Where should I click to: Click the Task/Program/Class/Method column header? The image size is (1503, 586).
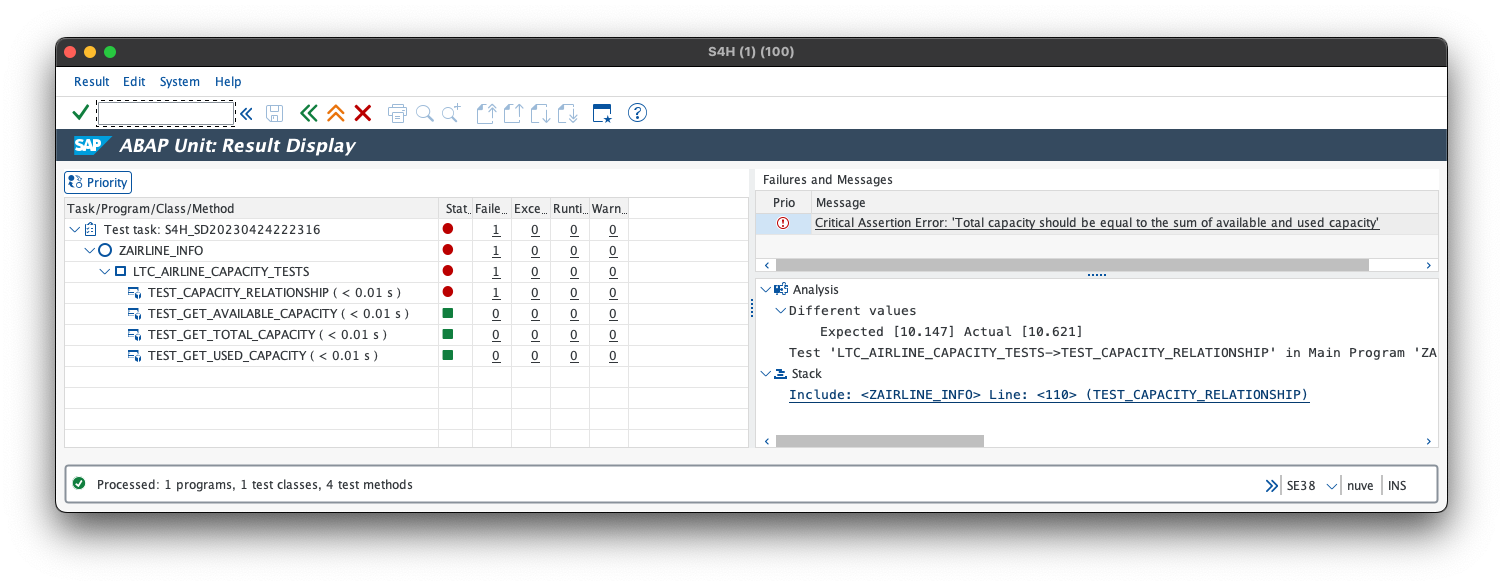pyautogui.click(x=251, y=209)
